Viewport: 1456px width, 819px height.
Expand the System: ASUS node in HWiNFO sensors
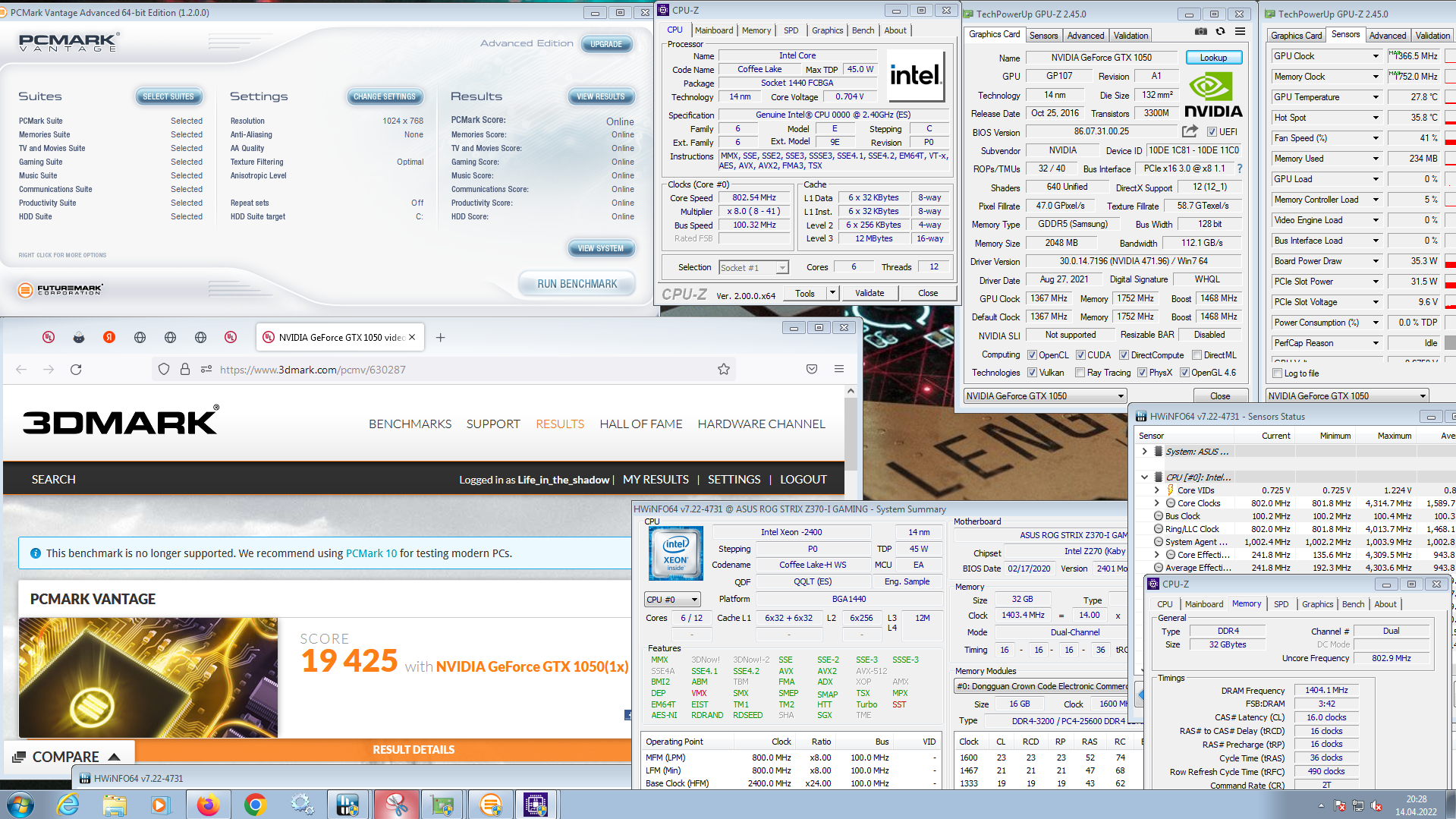pos(1144,452)
